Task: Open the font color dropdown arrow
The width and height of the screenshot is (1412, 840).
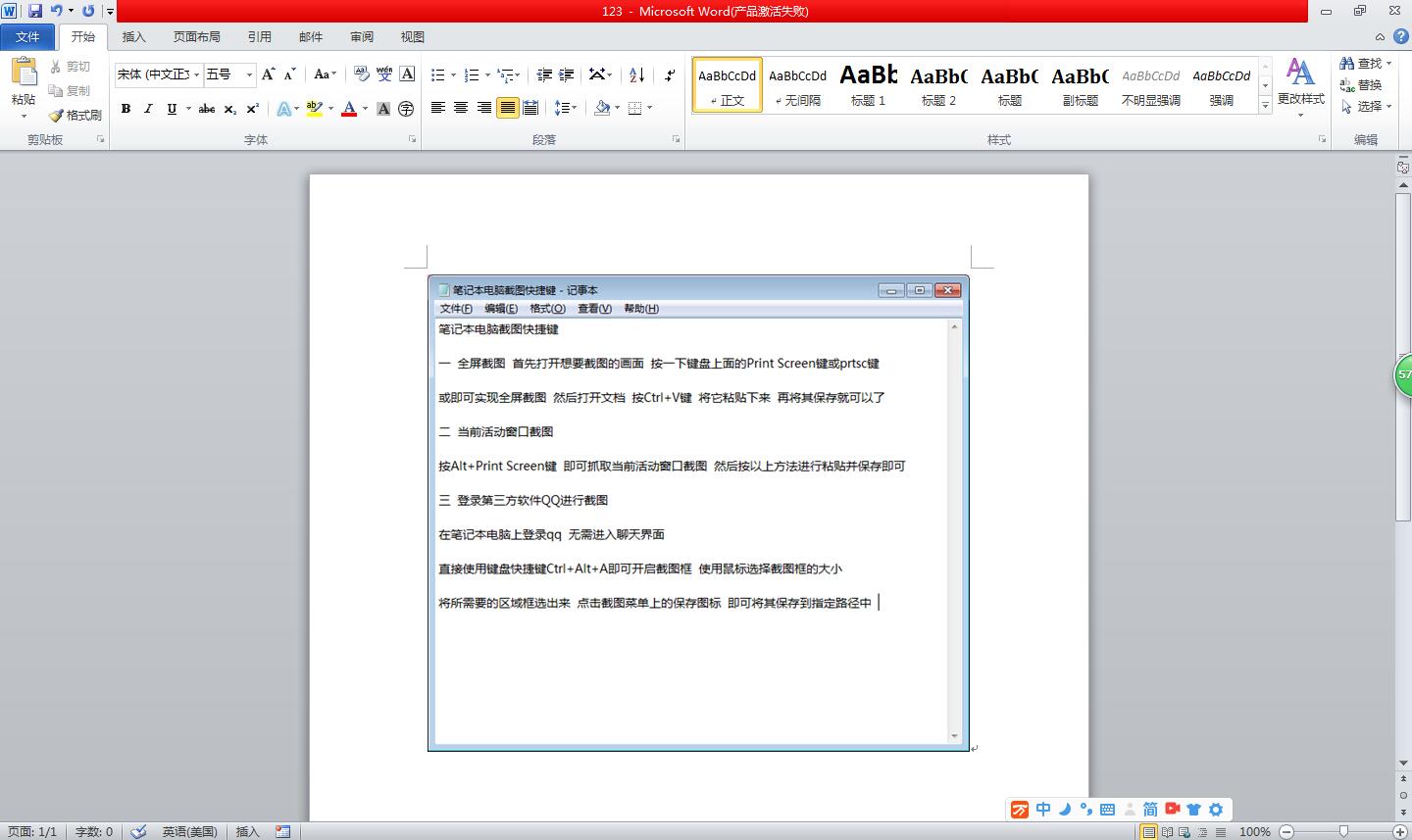Action: tap(365, 109)
